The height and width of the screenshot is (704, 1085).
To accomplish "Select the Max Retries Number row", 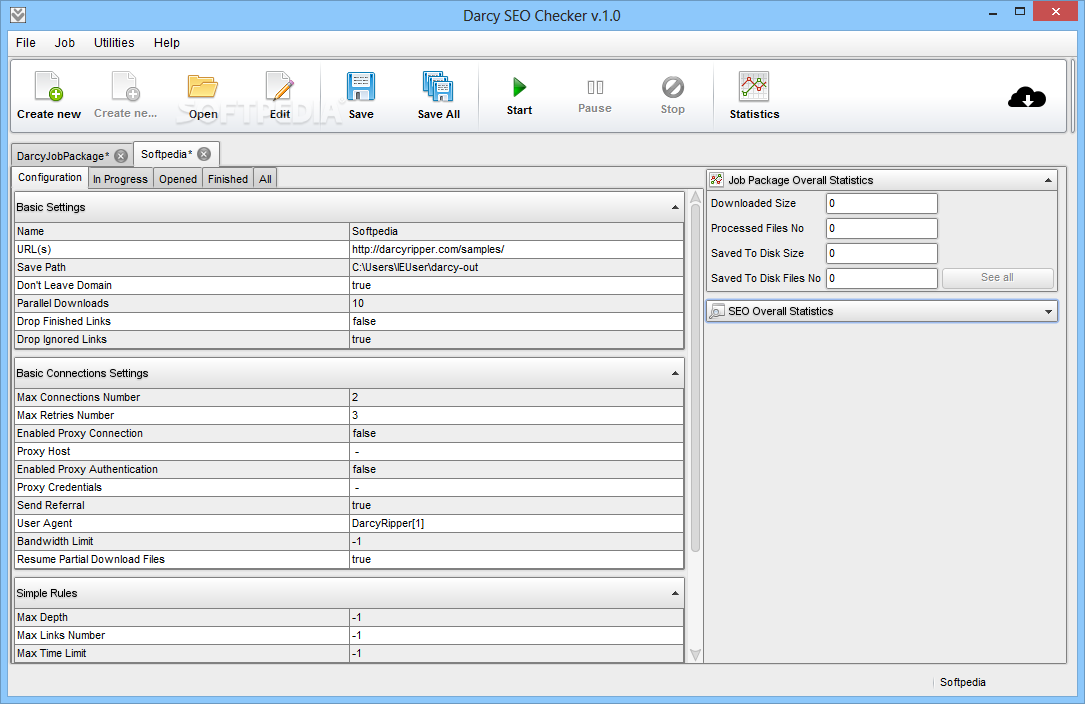I will point(349,415).
